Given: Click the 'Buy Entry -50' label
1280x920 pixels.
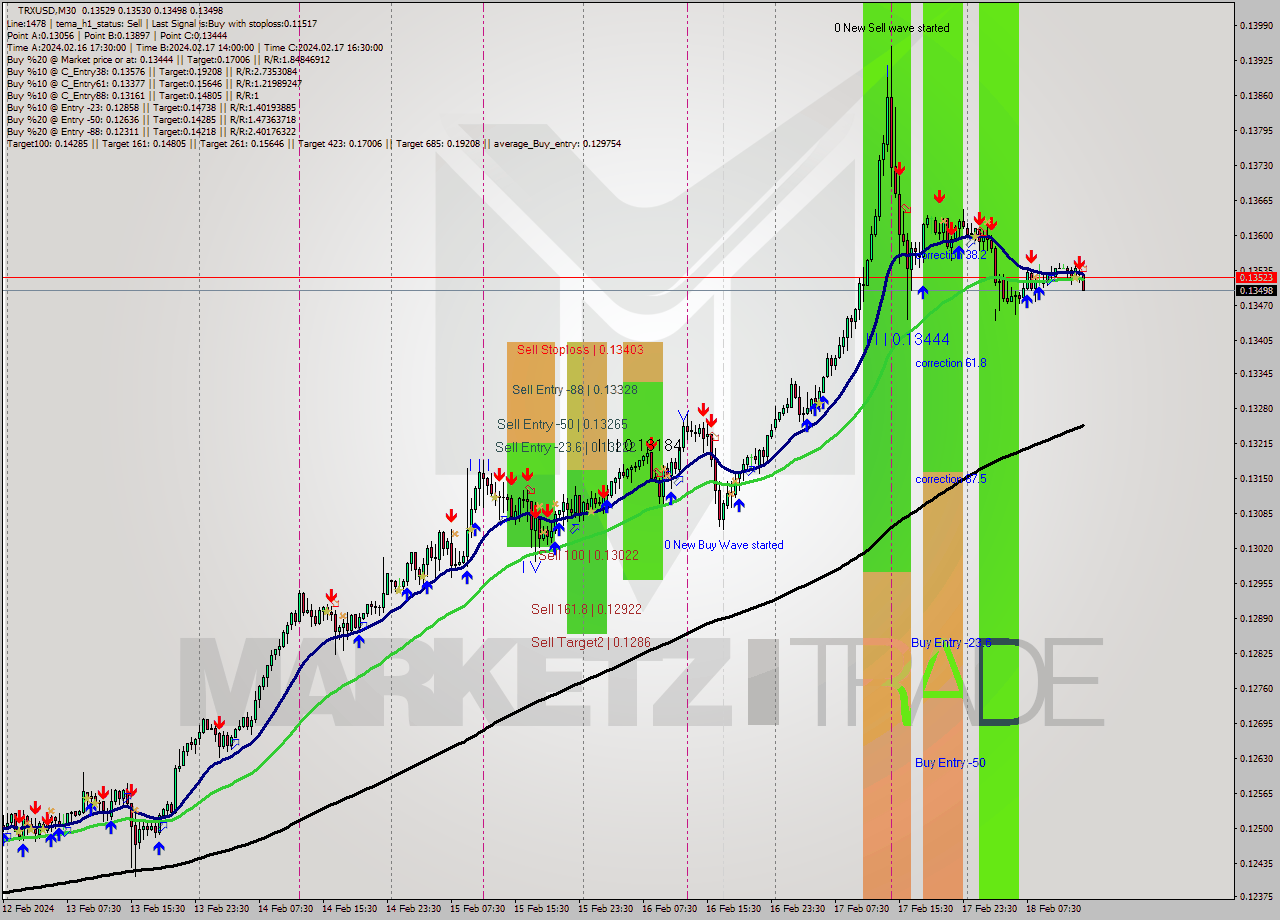Looking at the screenshot, I should coord(950,763).
